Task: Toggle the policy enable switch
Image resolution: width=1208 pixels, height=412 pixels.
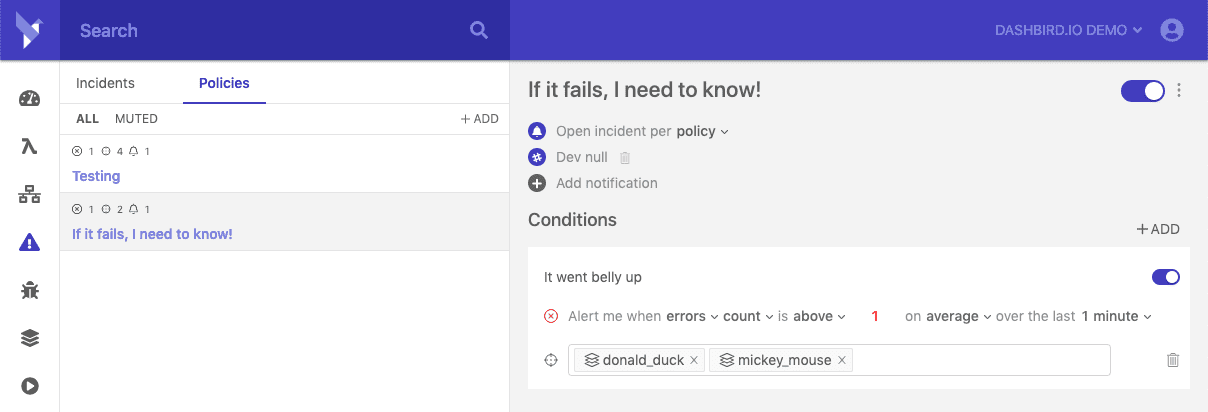Action: [x=1143, y=91]
